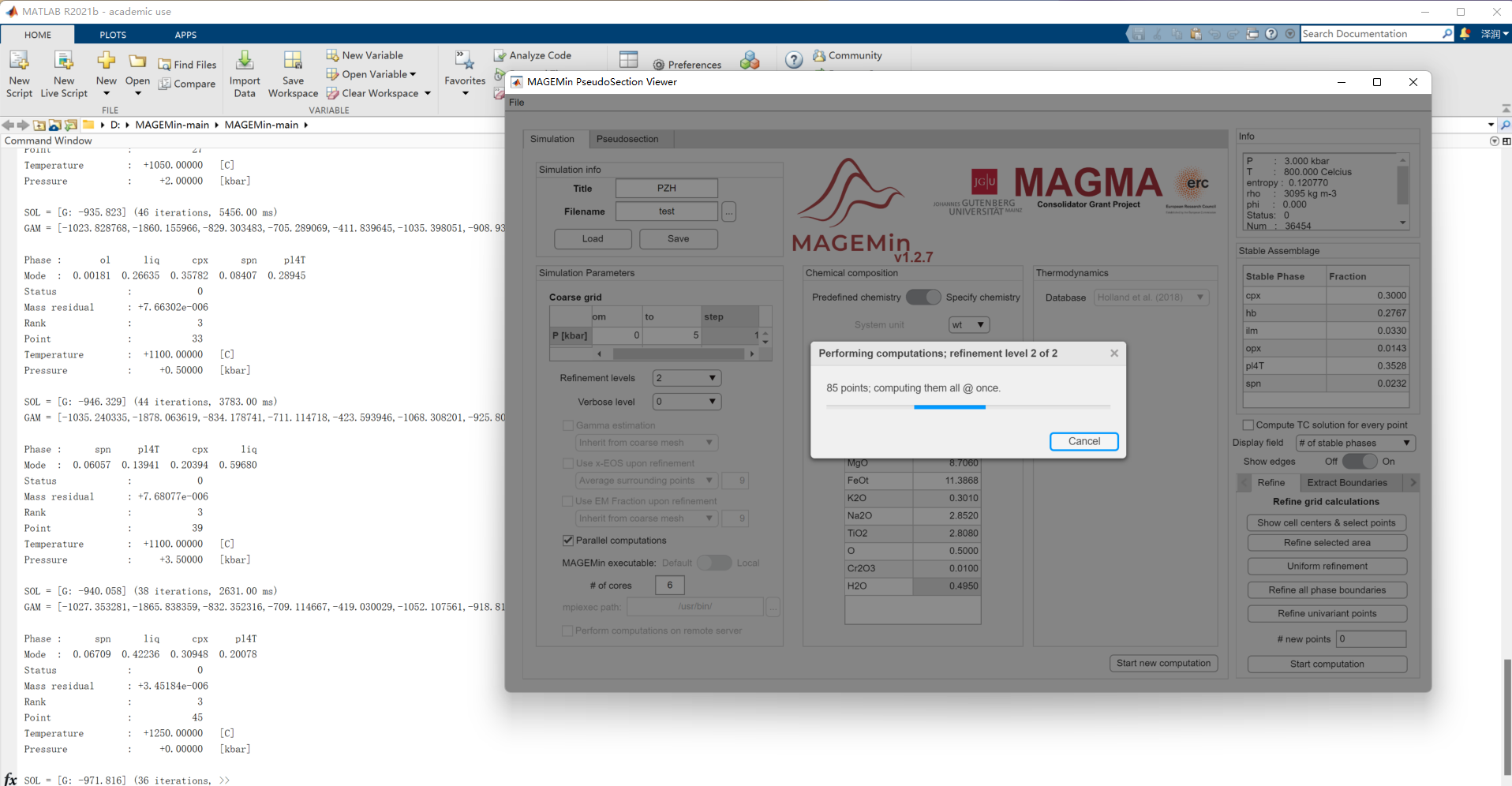Click the computation progress bar
1512x786 pixels.
coord(949,406)
